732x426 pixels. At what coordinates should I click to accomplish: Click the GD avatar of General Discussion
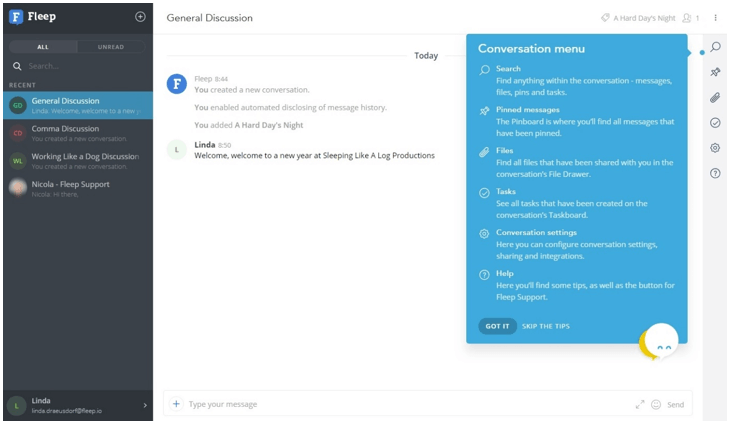coord(18,105)
